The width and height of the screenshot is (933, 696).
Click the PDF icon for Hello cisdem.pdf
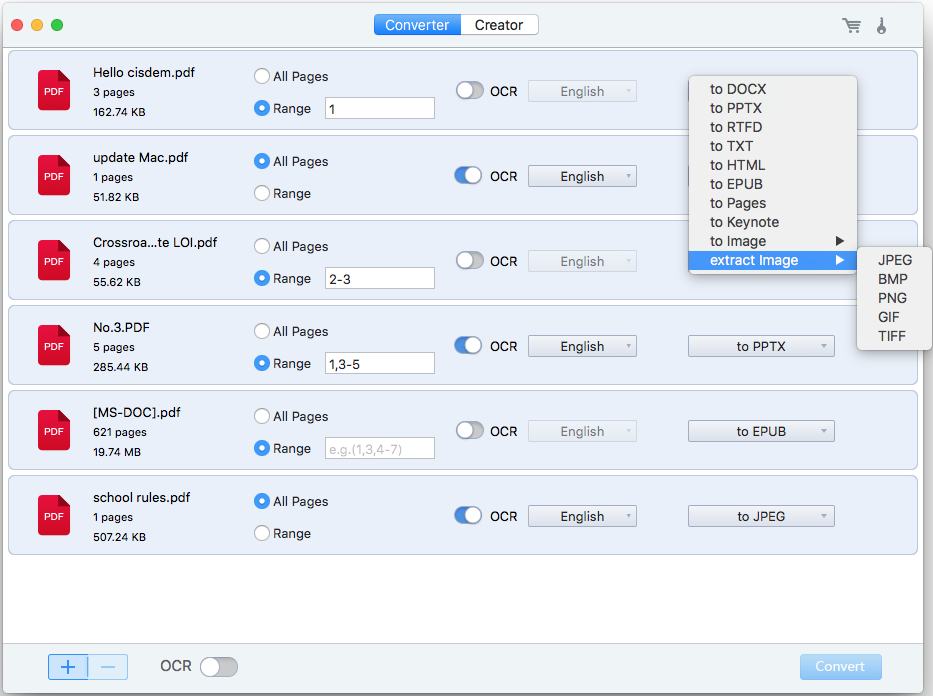coord(53,90)
